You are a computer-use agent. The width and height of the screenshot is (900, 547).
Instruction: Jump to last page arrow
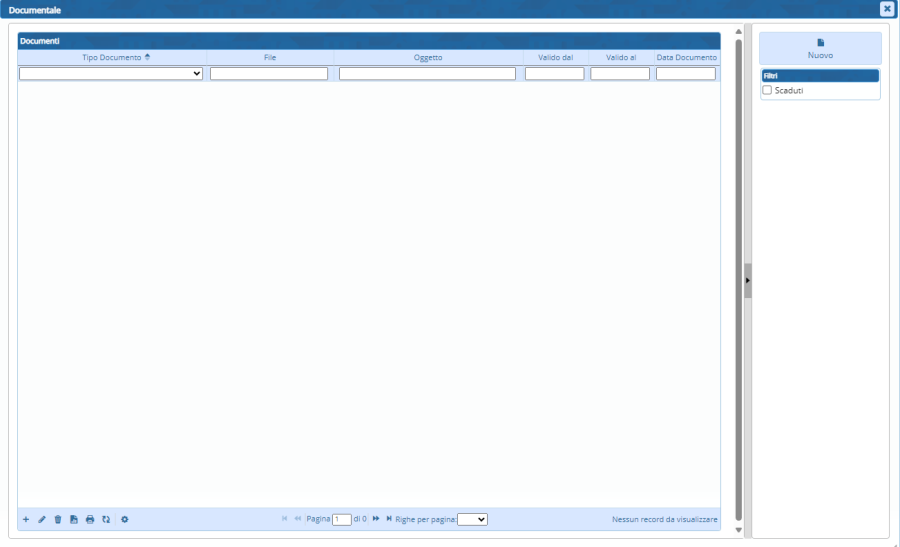tap(389, 519)
